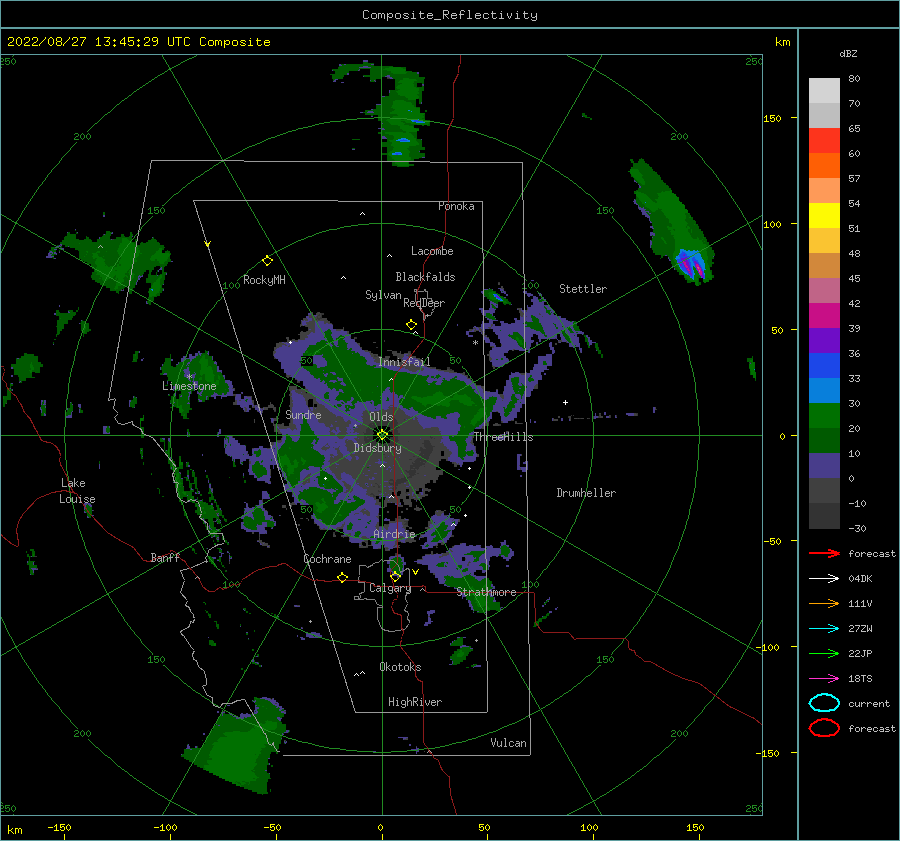Click the HighRiver label

(x=415, y=702)
